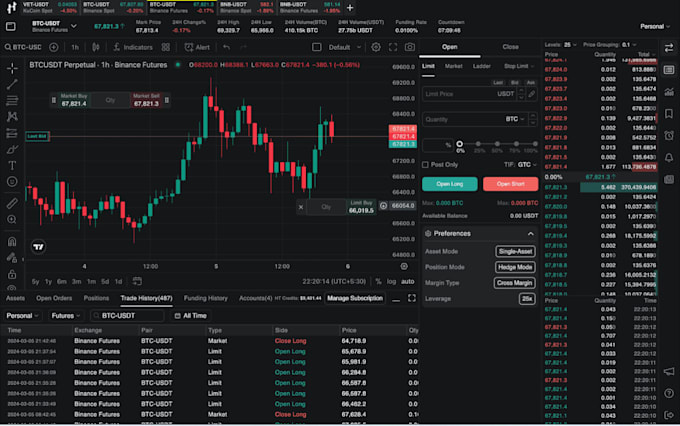Viewport: 680px width, 426px height.
Task: Select the ruler measure tool
Action: (12, 203)
